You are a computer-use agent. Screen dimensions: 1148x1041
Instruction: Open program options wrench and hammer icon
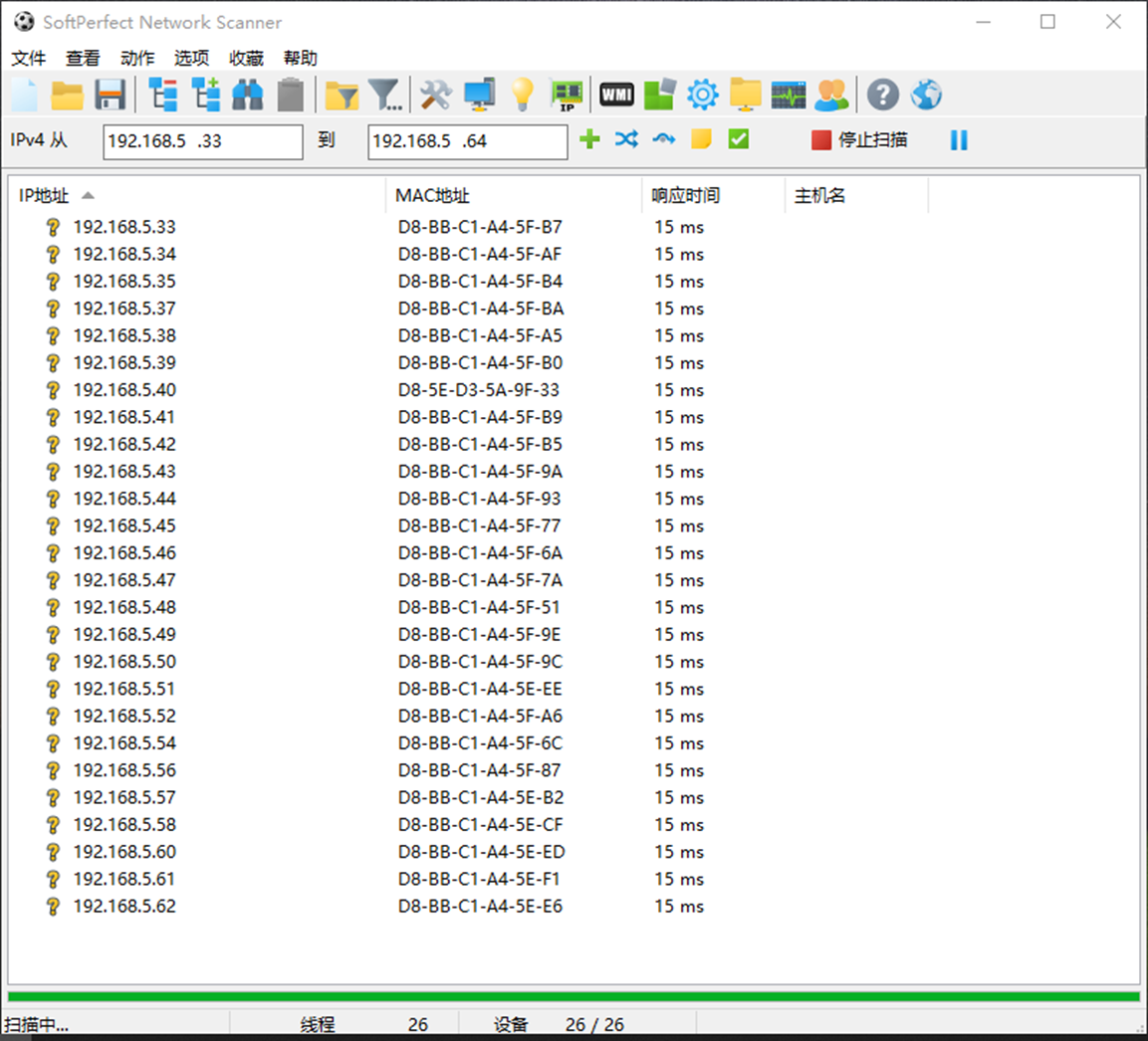click(x=436, y=95)
